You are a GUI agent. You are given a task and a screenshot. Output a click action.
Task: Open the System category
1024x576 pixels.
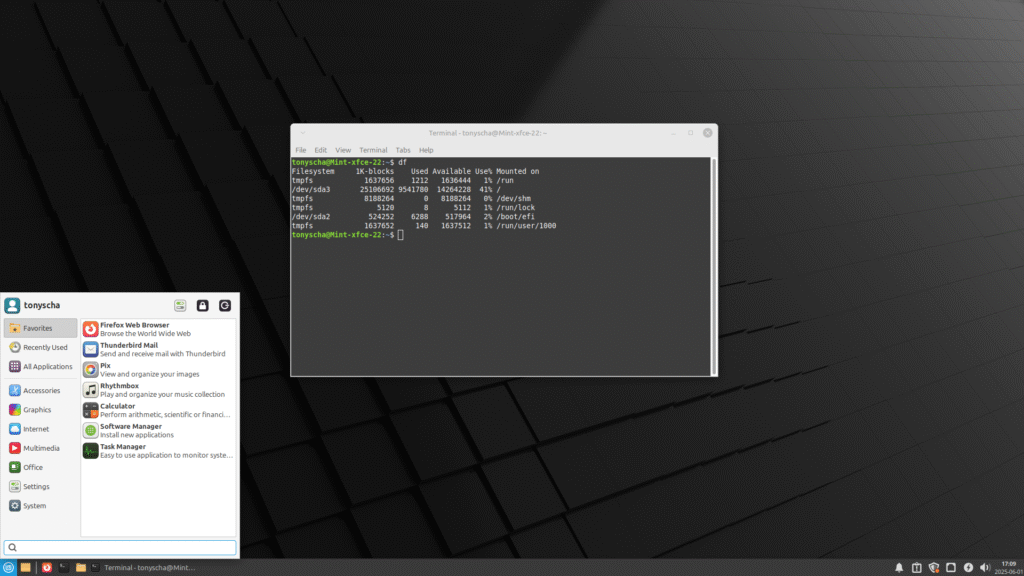(40, 506)
